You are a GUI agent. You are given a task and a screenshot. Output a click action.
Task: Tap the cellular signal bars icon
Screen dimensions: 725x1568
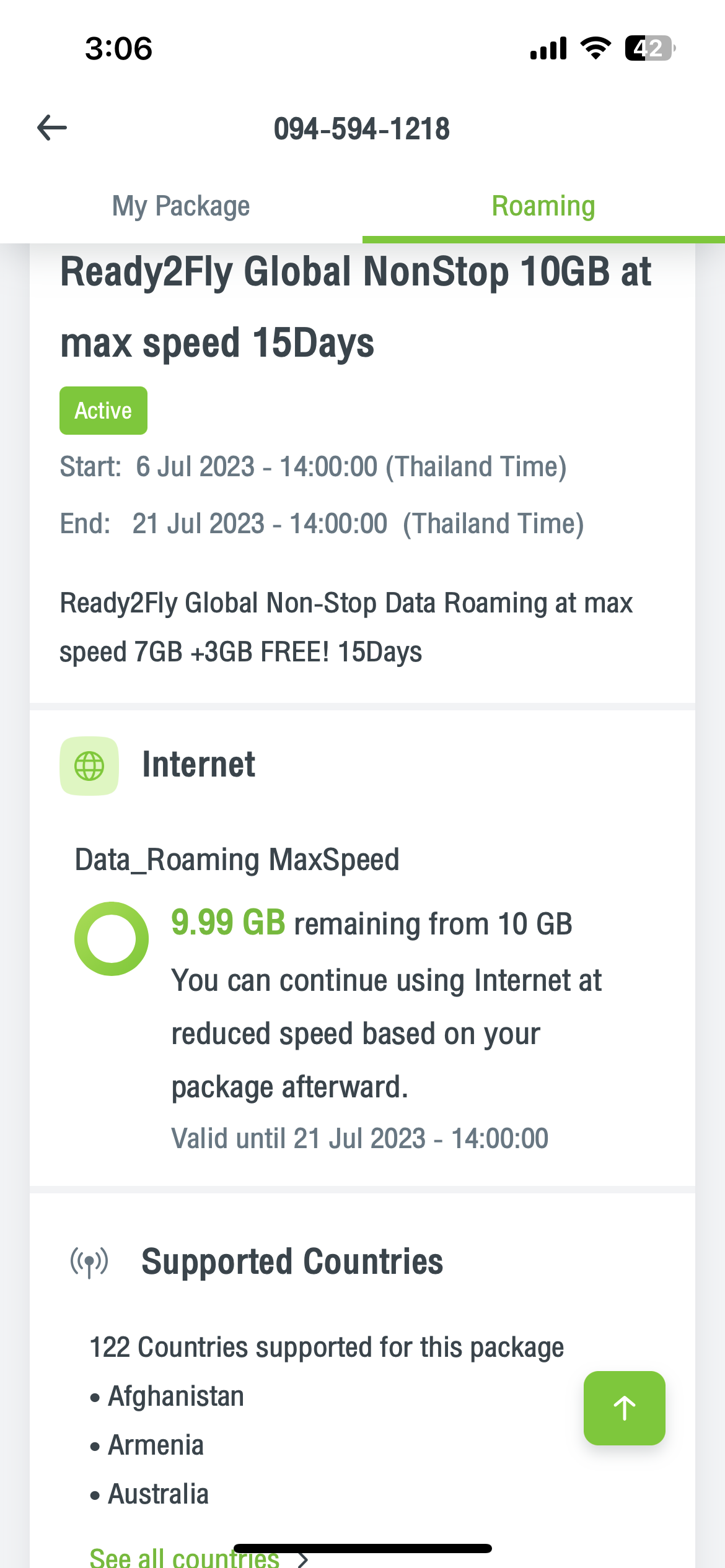[x=548, y=48]
